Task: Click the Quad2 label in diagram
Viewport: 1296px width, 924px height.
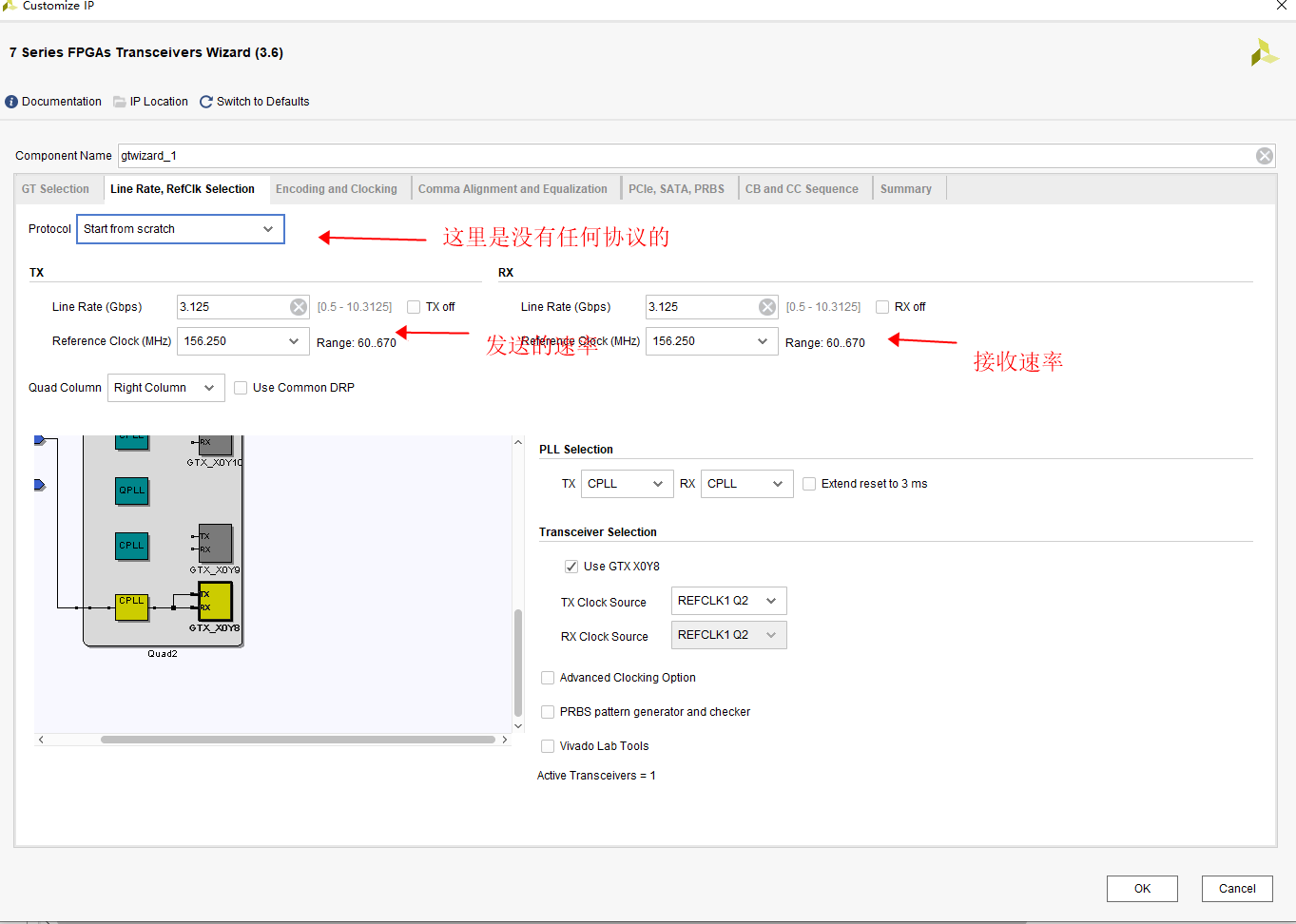Action: (163, 654)
